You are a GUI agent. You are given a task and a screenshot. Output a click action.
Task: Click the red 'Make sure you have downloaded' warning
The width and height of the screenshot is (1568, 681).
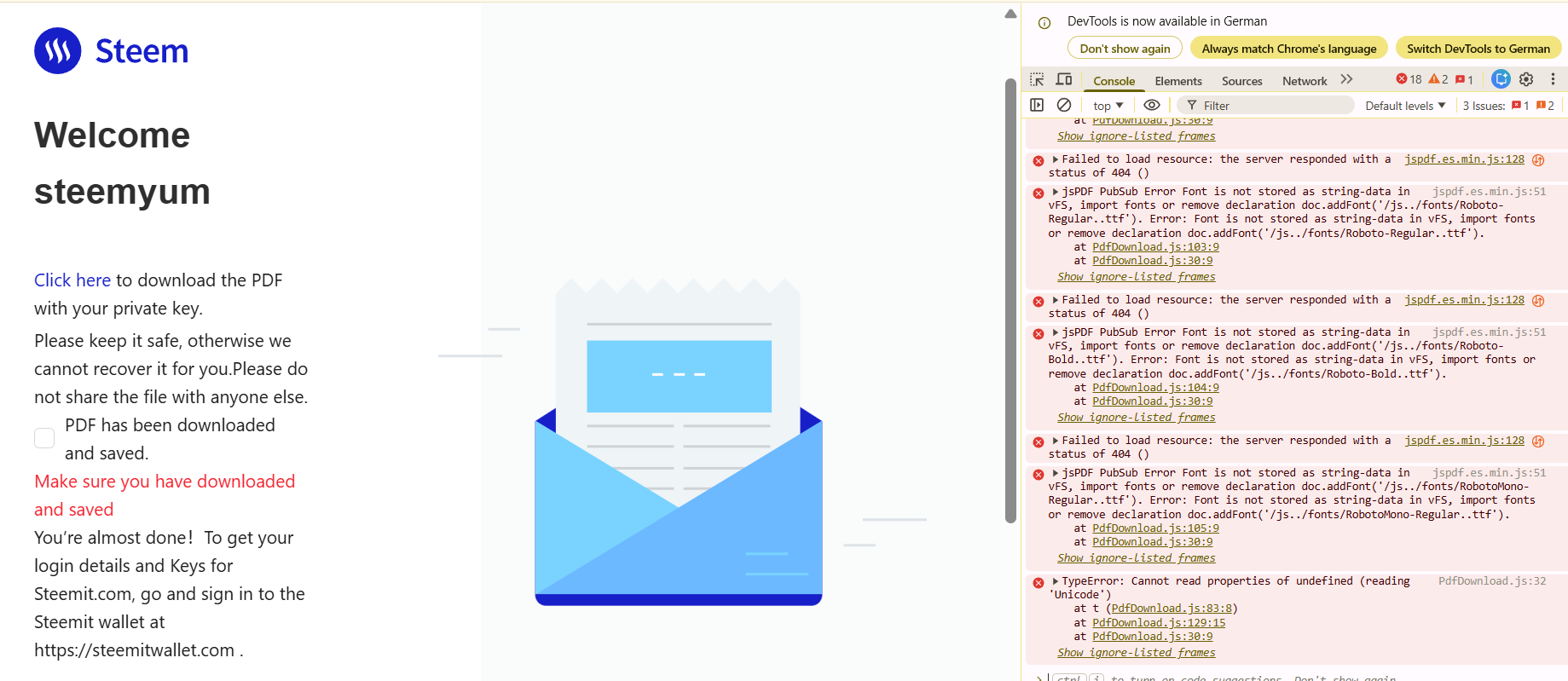coord(165,495)
